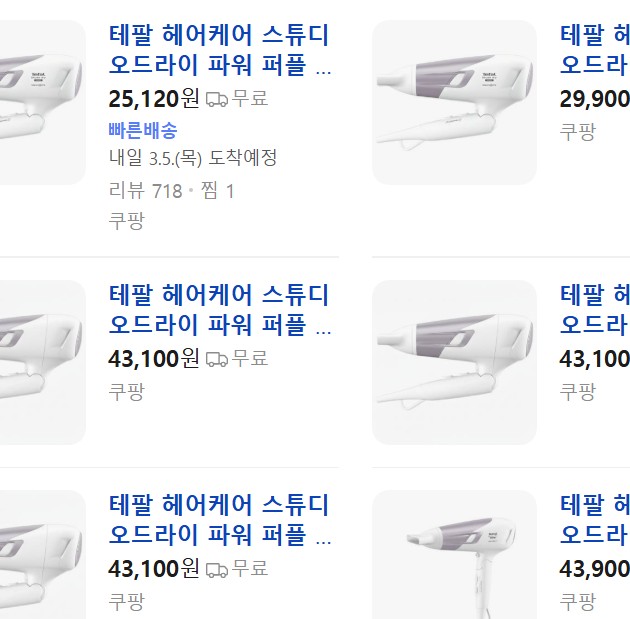
Task: Click the 찜 1 wishlist count
Action: coord(217,190)
